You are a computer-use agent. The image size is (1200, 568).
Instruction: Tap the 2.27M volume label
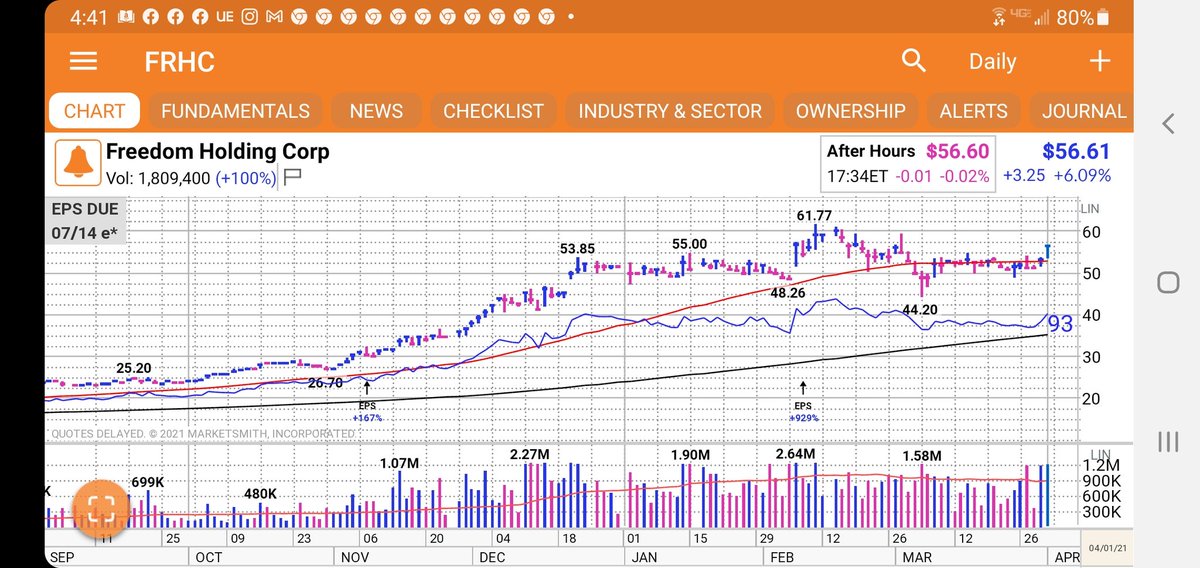point(529,454)
